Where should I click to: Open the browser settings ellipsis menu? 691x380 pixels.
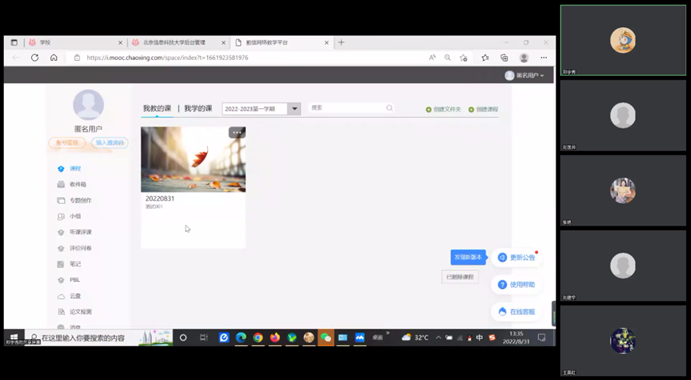pyautogui.click(x=544, y=57)
